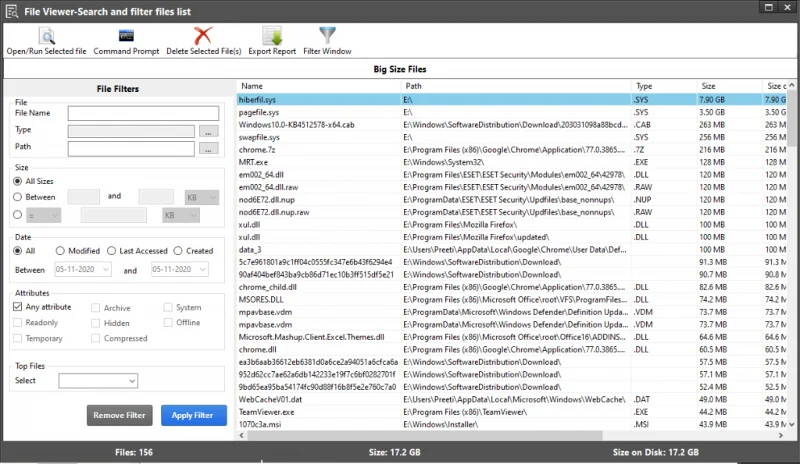Screen dimensions: 800x464
Task: Select the swapfile.sys file row
Action: pyautogui.click(x=512, y=137)
